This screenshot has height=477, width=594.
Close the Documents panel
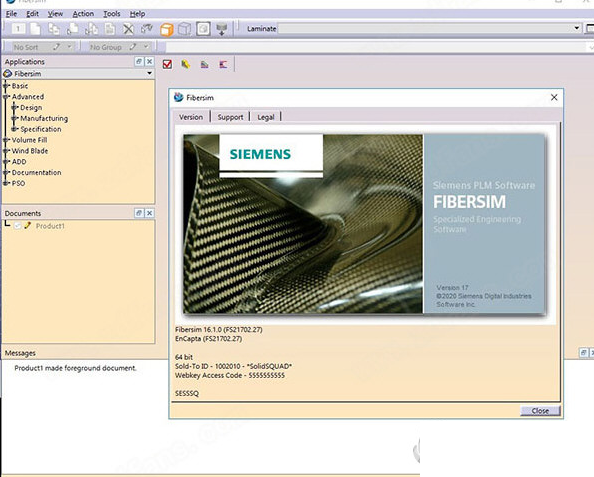click(150, 213)
